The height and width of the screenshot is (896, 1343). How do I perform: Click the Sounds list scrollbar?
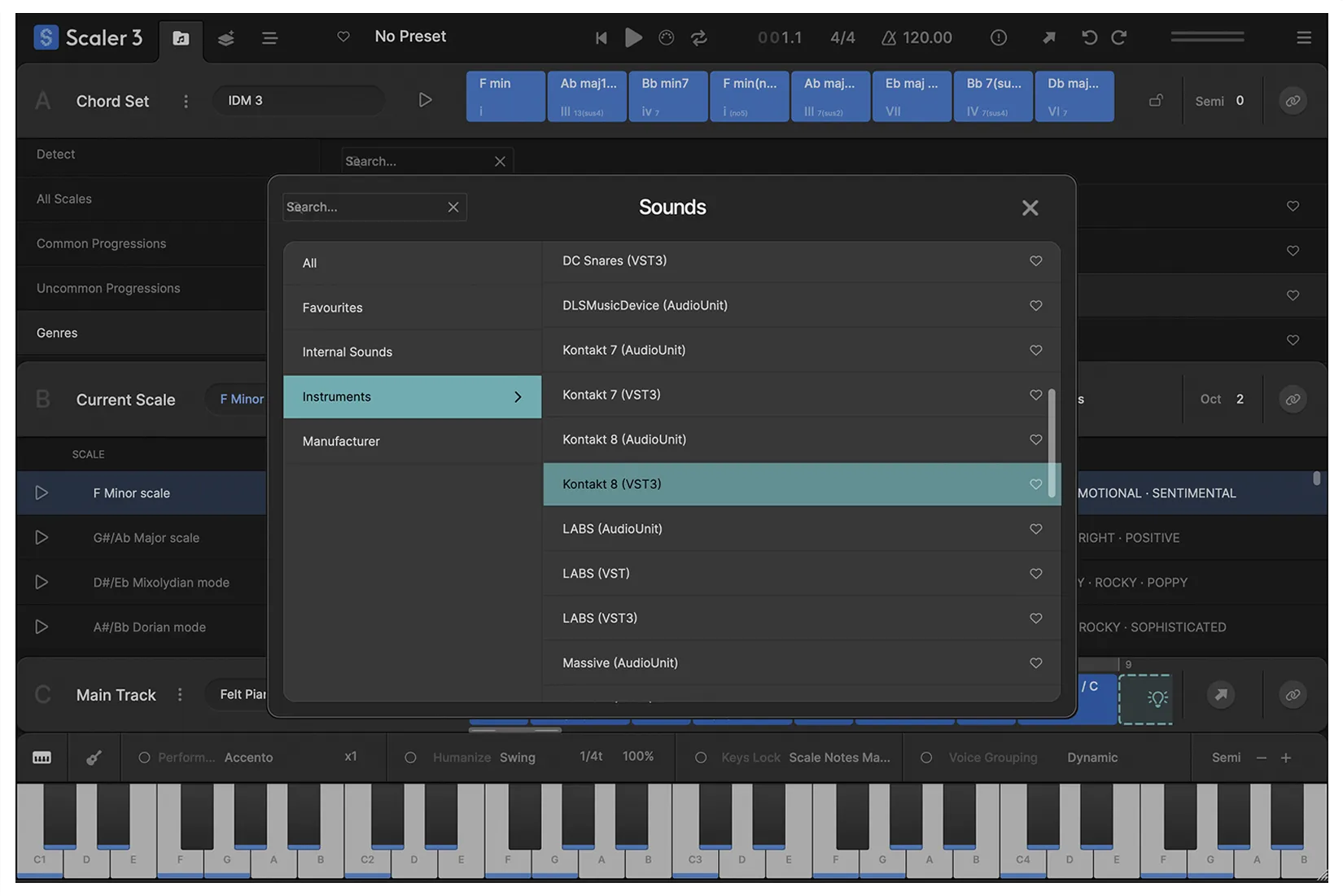(1052, 443)
